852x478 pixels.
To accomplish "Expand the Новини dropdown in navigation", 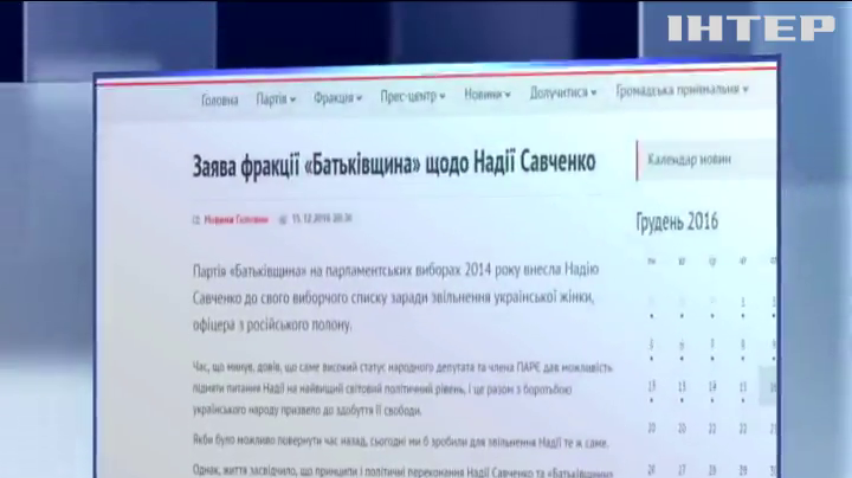I will pos(487,94).
